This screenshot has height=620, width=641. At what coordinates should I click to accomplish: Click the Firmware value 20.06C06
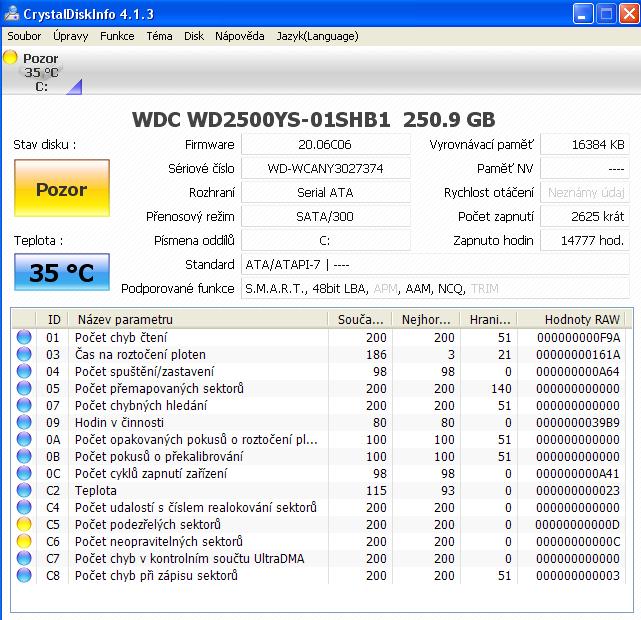tap(325, 145)
